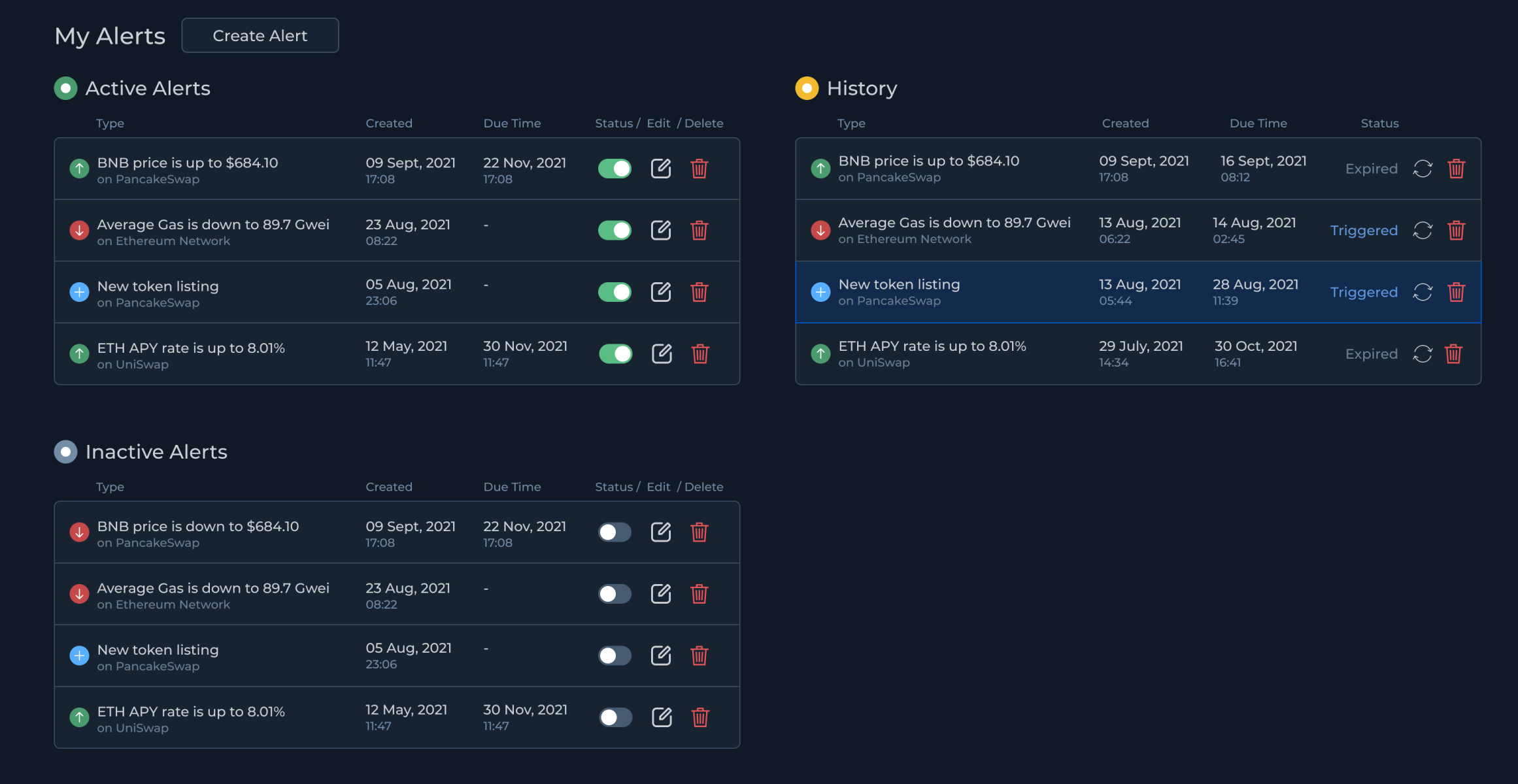This screenshot has height=784, width=1518.
Task: Click the green Active Alerts section indicator
Action: tap(65, 88)
